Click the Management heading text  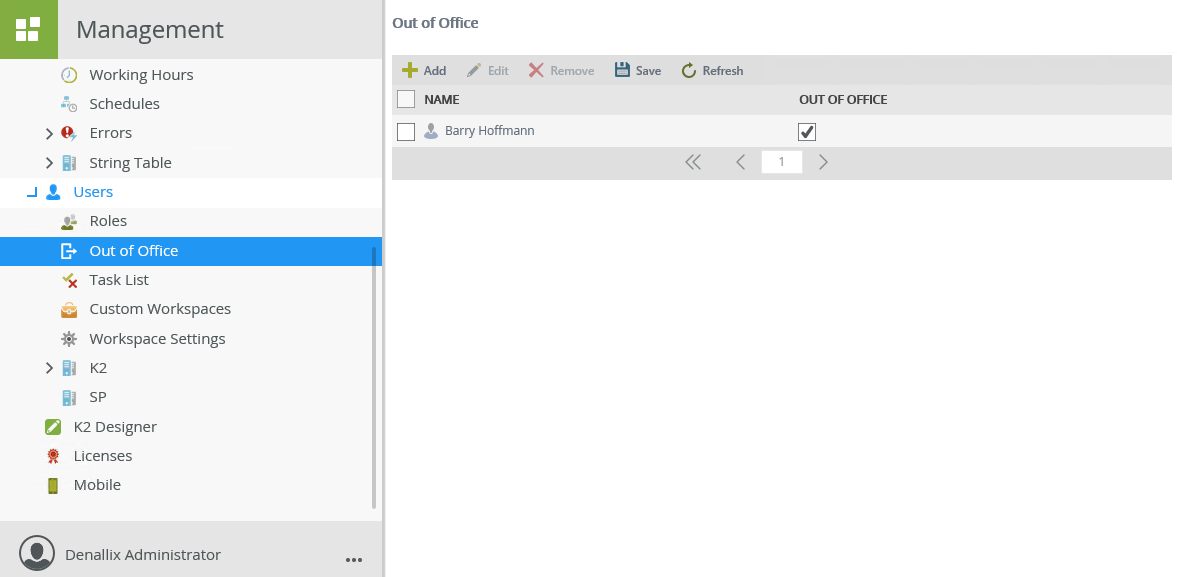tap(149, 29)
